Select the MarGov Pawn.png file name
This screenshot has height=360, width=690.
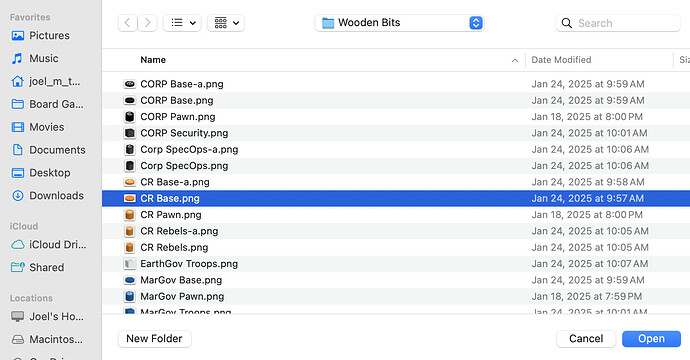tap(182, 296)
